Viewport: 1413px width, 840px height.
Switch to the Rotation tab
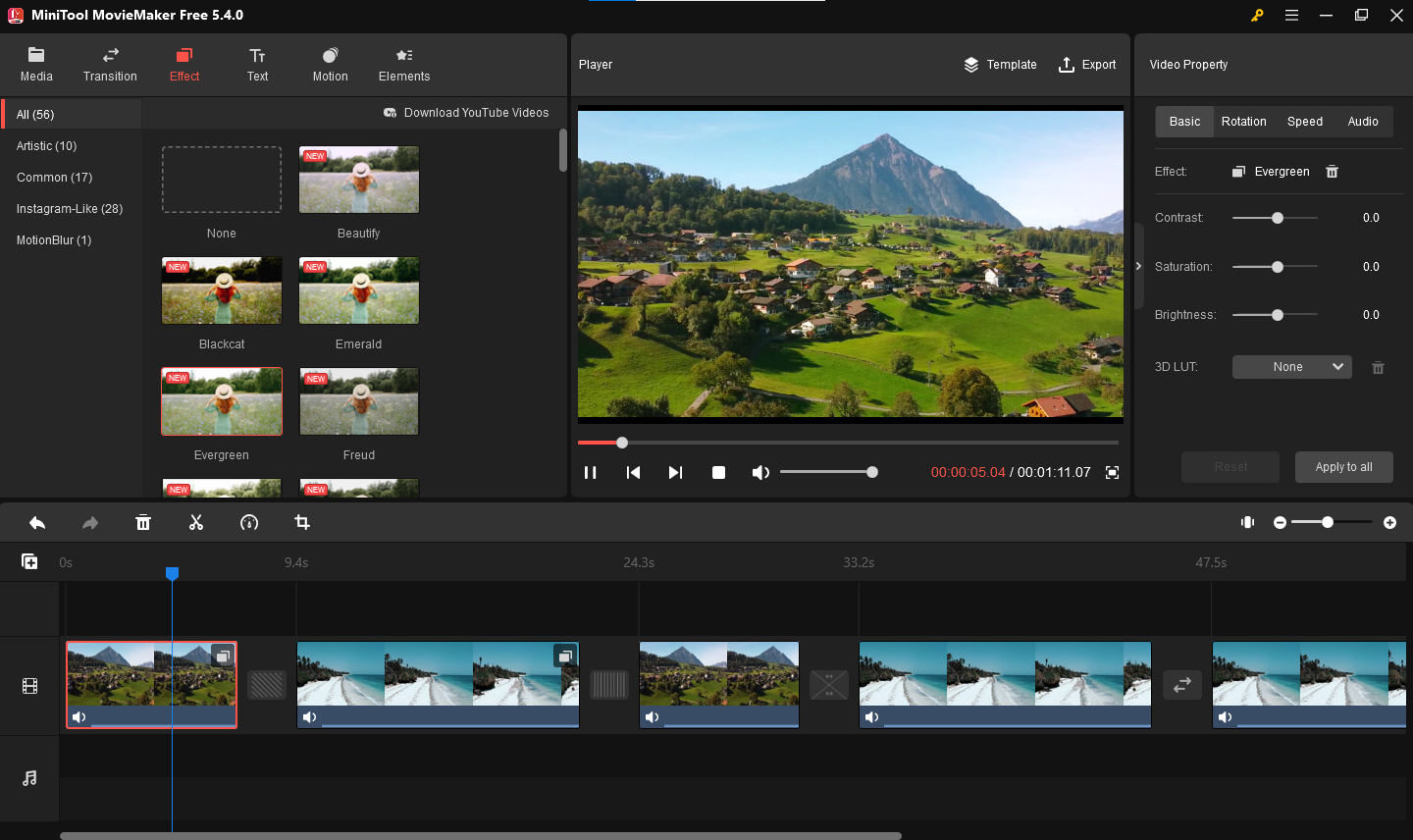point(1243,122)
